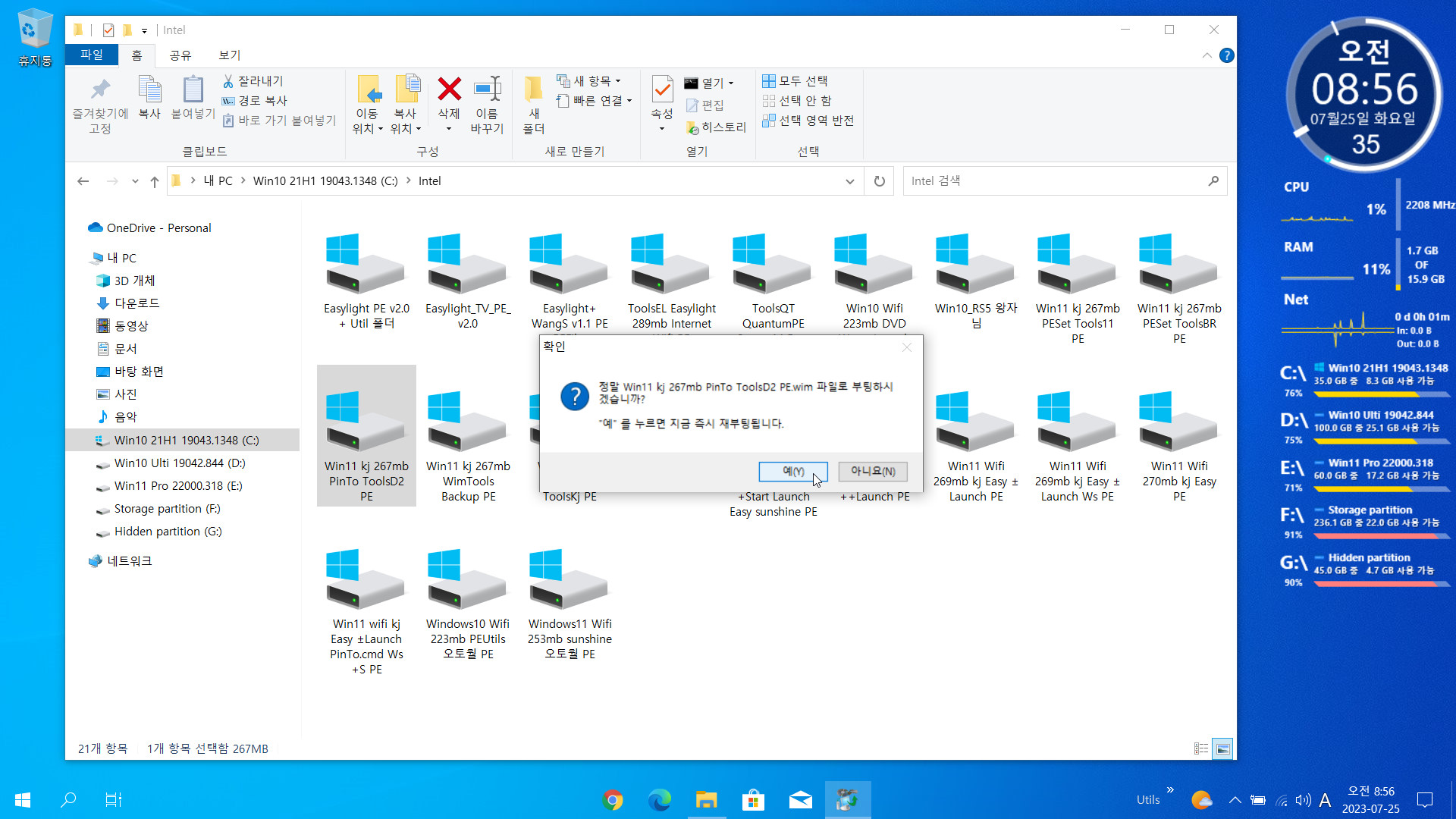Switch to the 홈 ribbon tab
Screen dimensions: 1456x819
coord(136,55)
